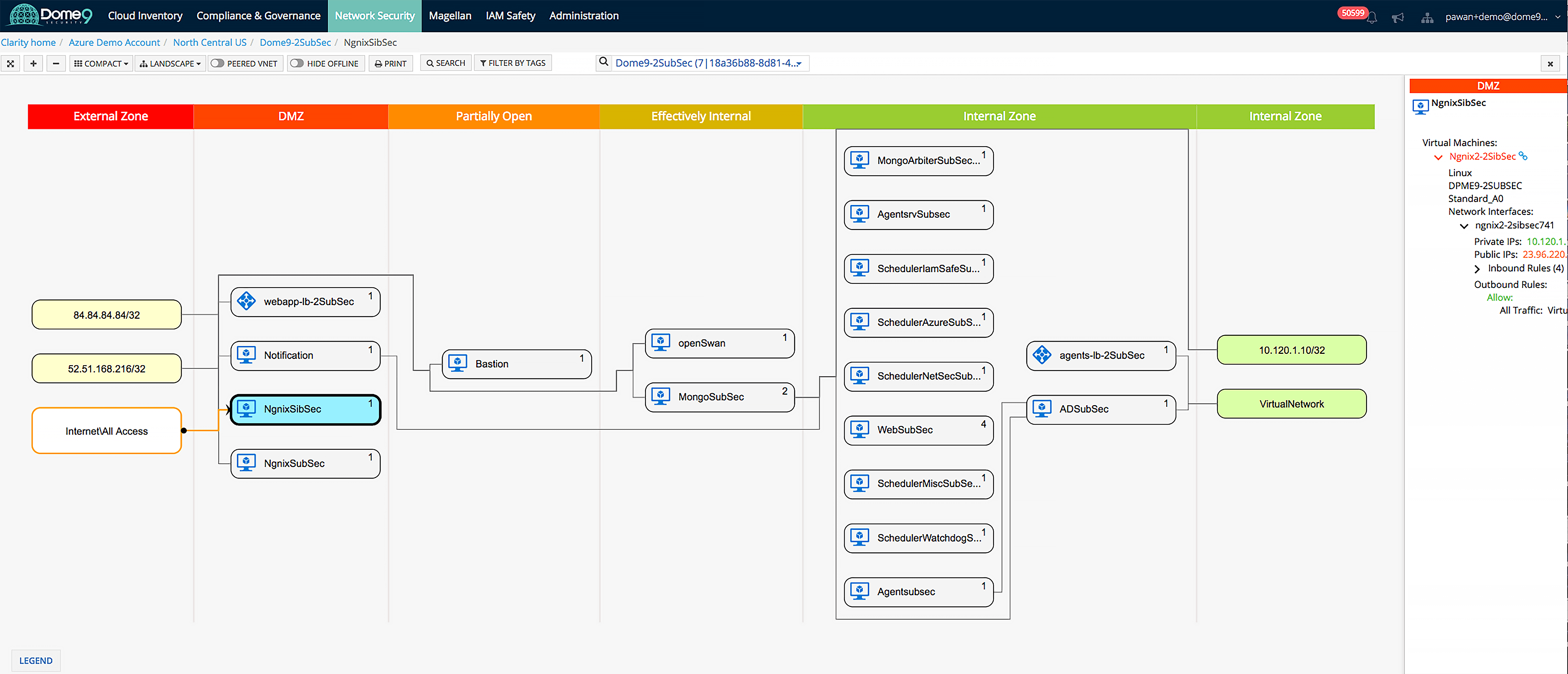
Task: Select the Internet\All Access node
Action: [107, 431]
